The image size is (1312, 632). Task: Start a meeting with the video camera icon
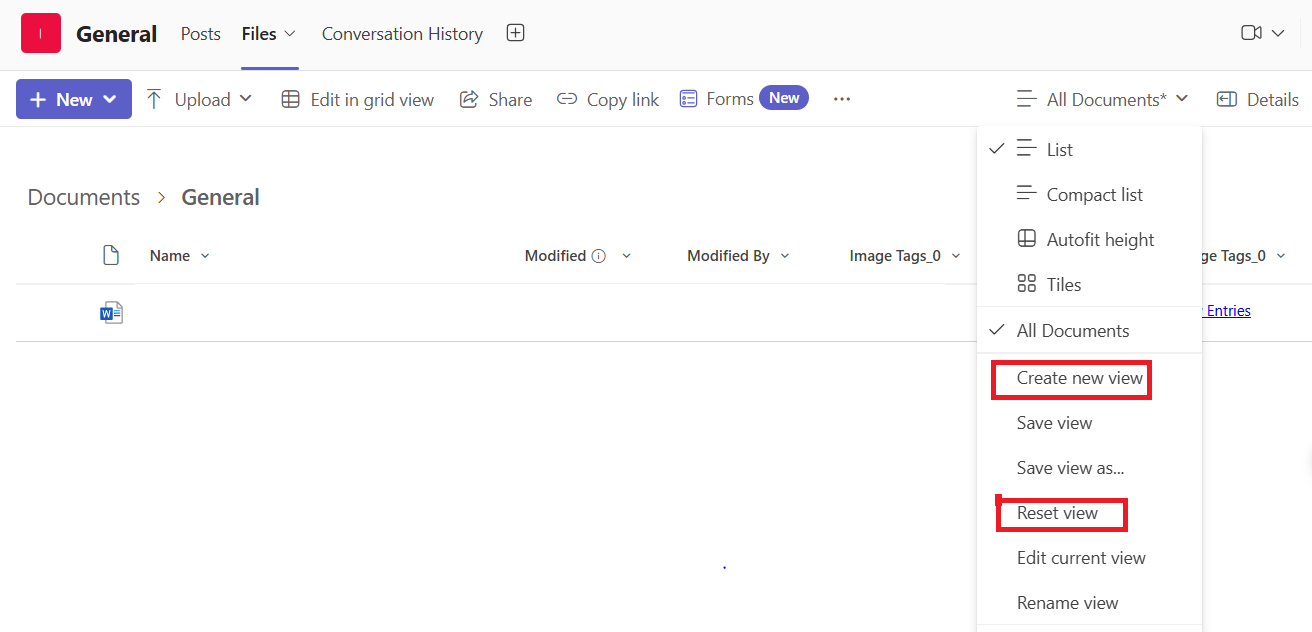click(1251, 33)
